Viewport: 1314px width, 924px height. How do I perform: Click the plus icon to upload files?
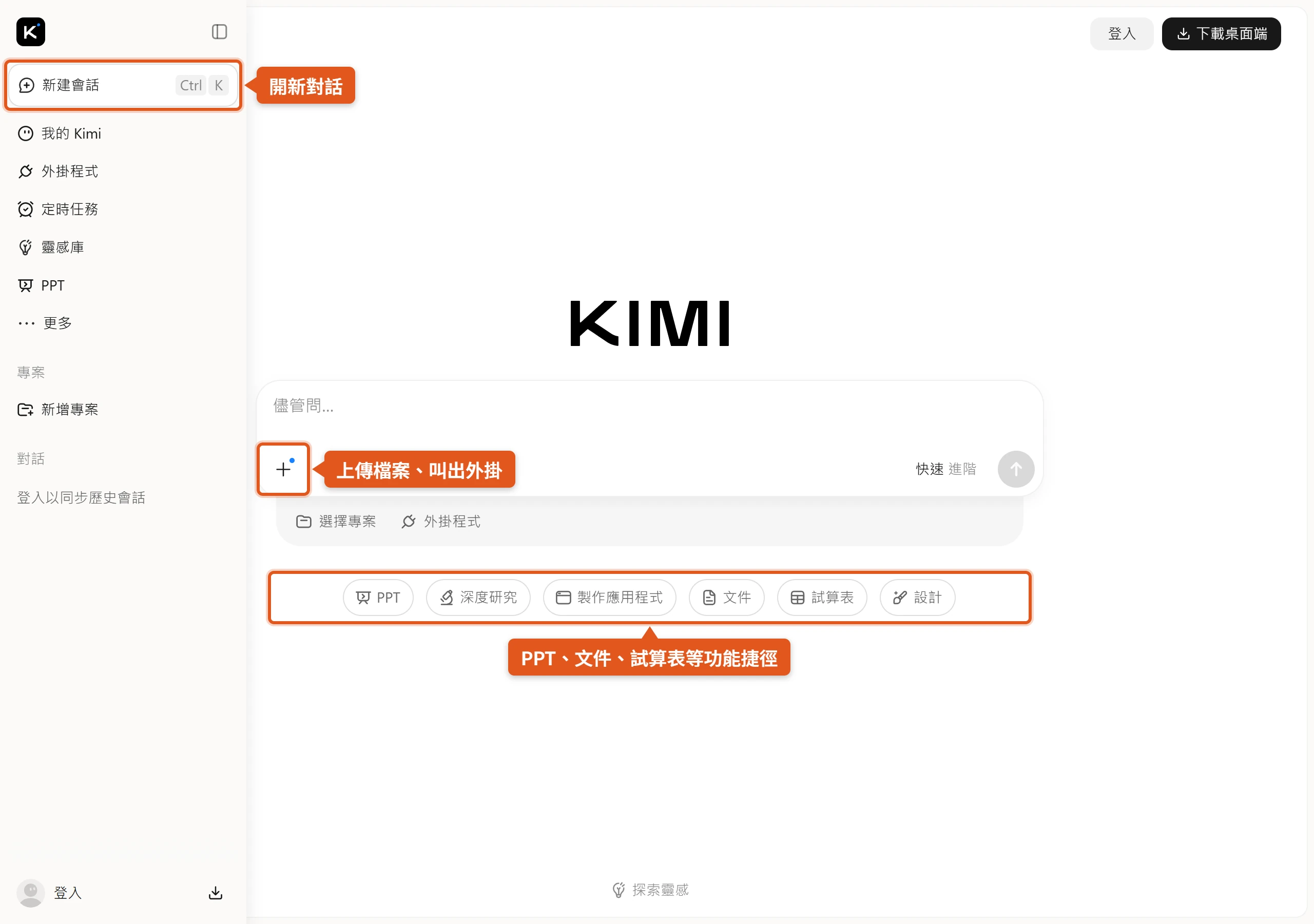click(x=283, y=469)
